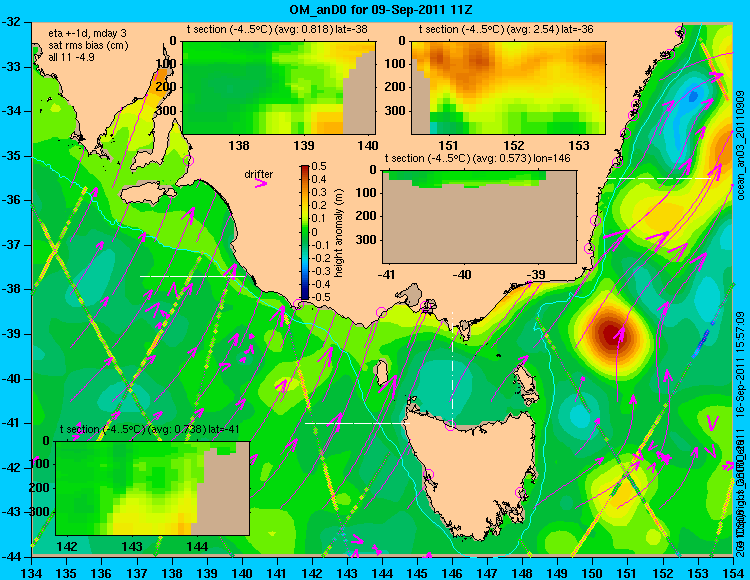Click the magenta drifter legend arrow

261,184
